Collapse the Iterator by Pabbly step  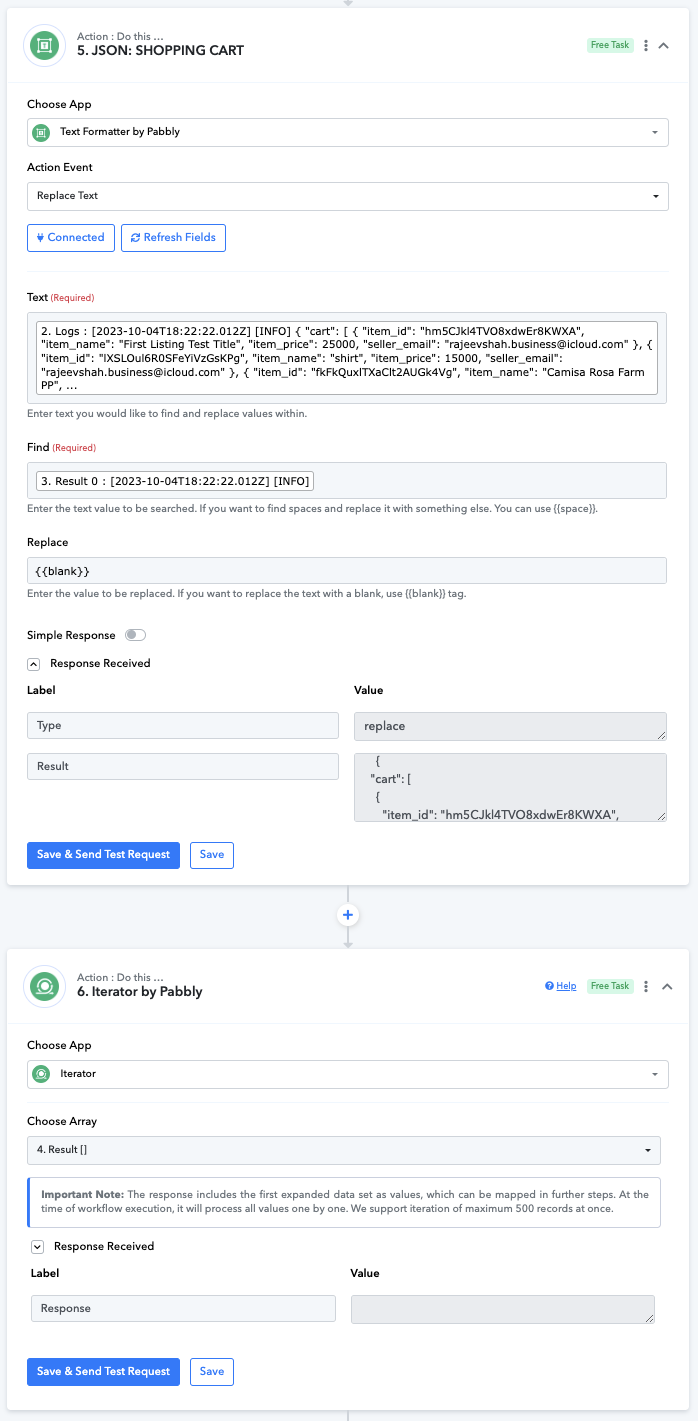pos(667,986)
